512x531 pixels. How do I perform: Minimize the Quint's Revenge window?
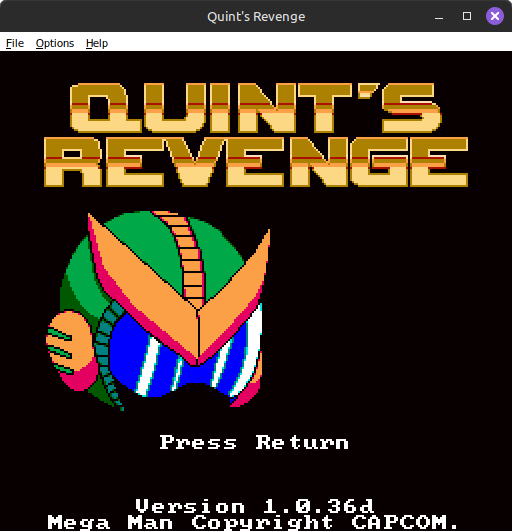point(439,16)
